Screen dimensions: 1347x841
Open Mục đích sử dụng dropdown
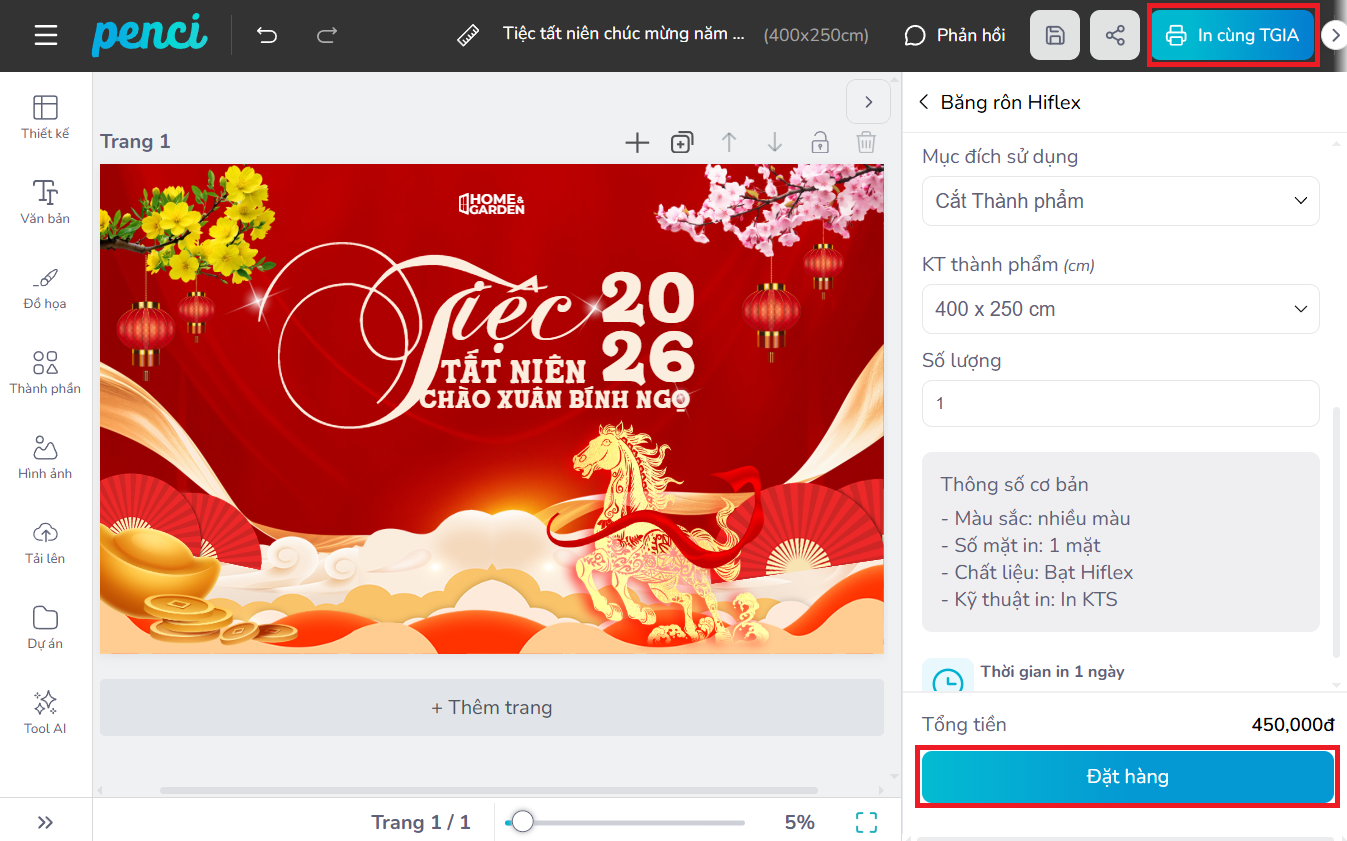click(x=1120, y=201)
